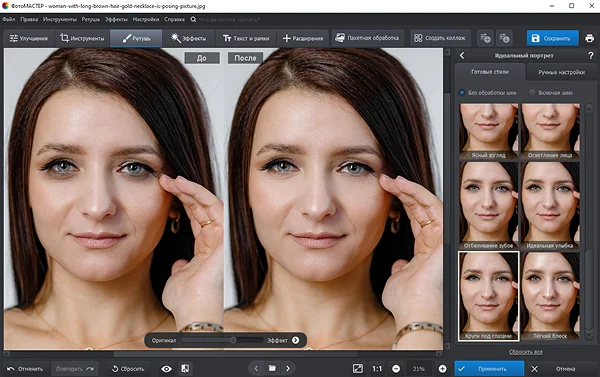Open the Эффекты tab
The height and width of the screenshot is (377, 600).
189,38
